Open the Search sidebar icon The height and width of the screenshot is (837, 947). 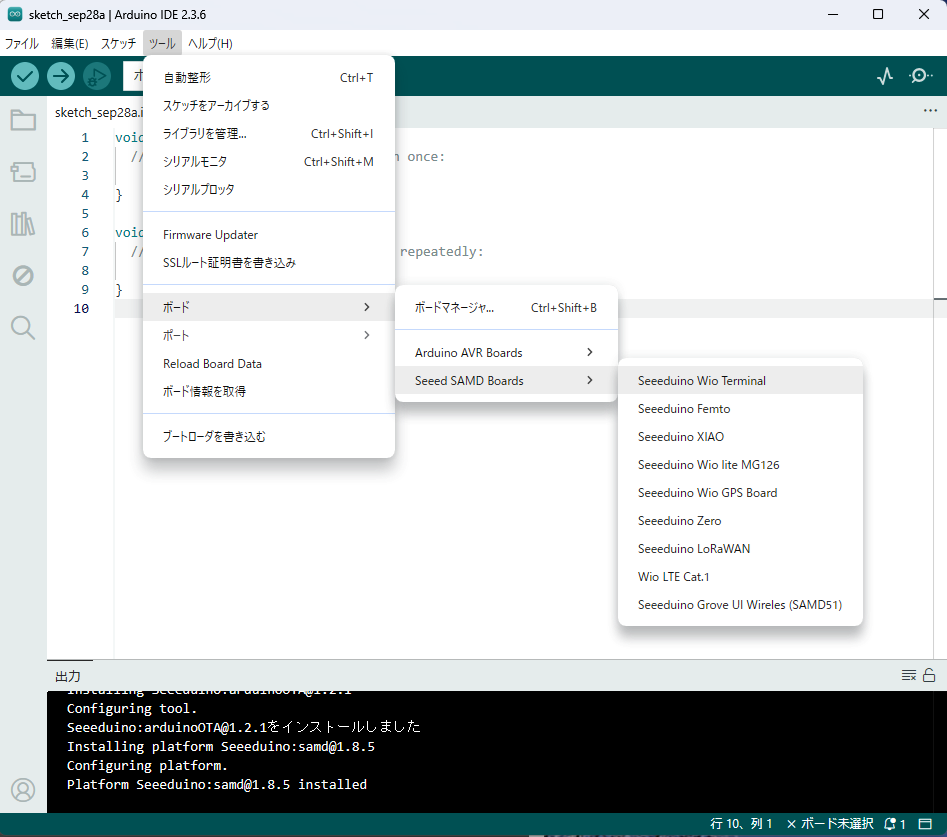[23, 327]
